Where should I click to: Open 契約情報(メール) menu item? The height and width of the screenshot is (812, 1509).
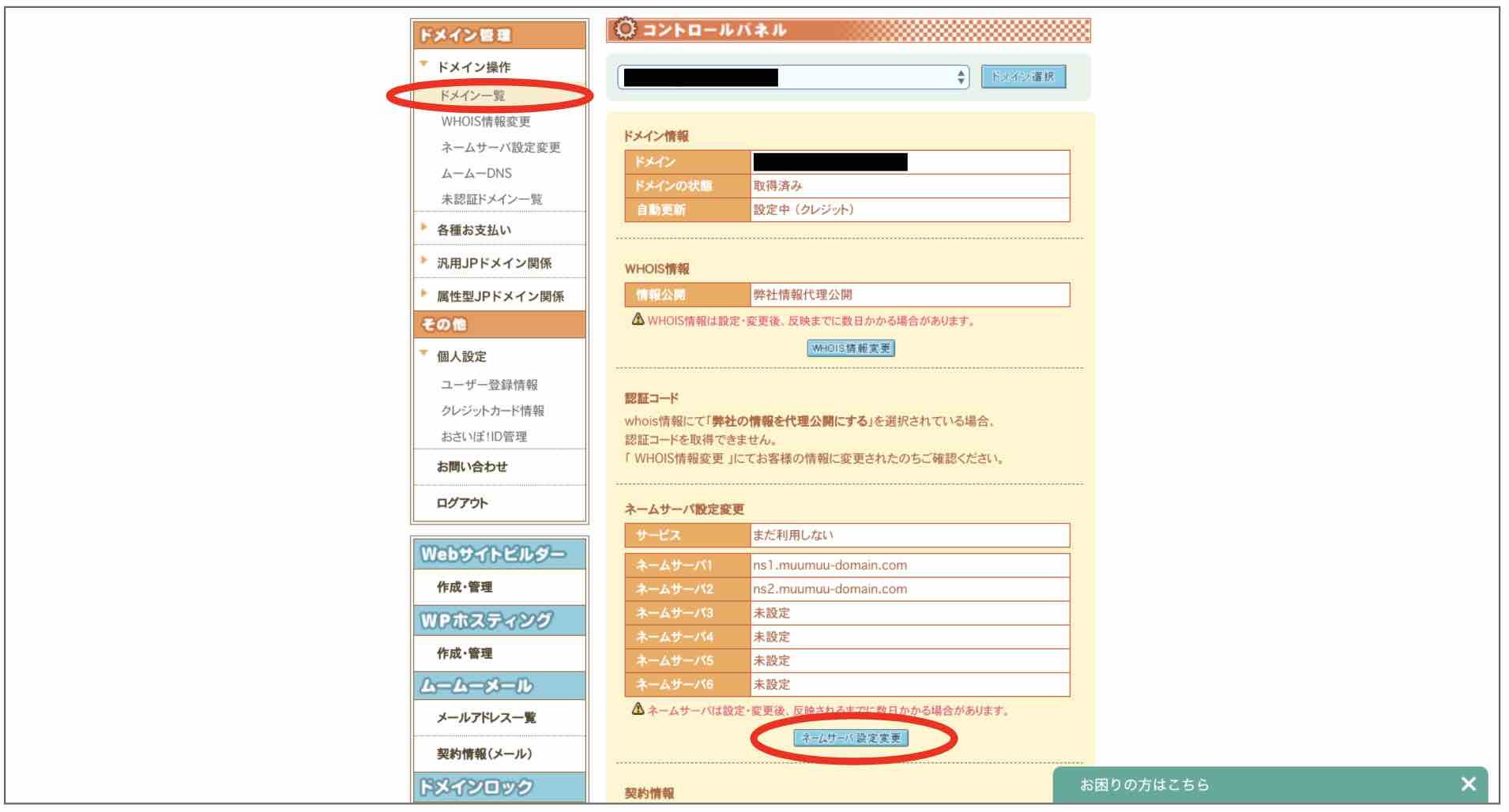tap(484, 754)
